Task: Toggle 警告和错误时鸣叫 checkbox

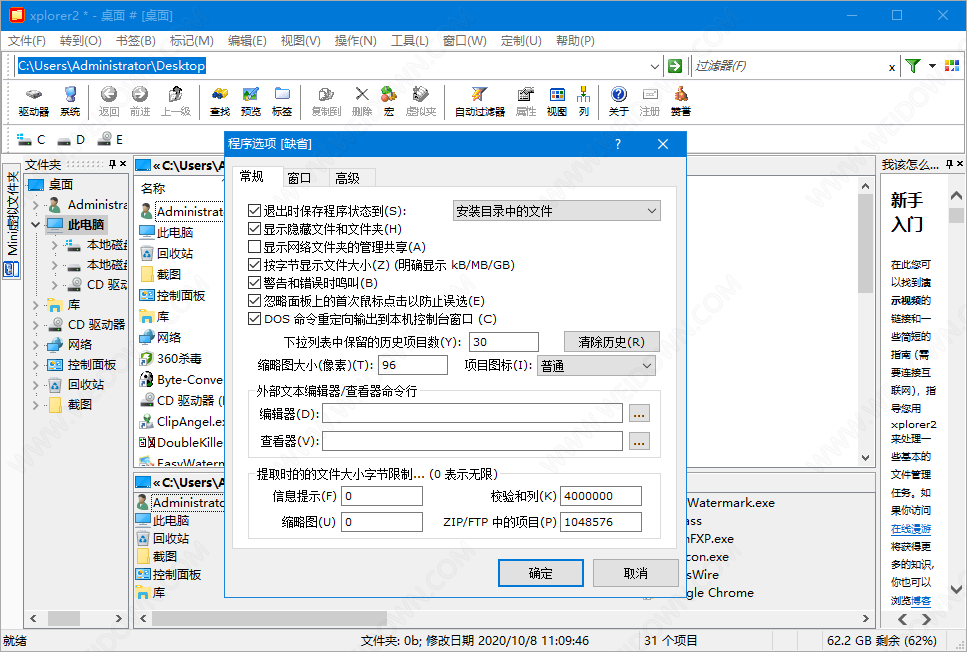Action: pos(254,283)
